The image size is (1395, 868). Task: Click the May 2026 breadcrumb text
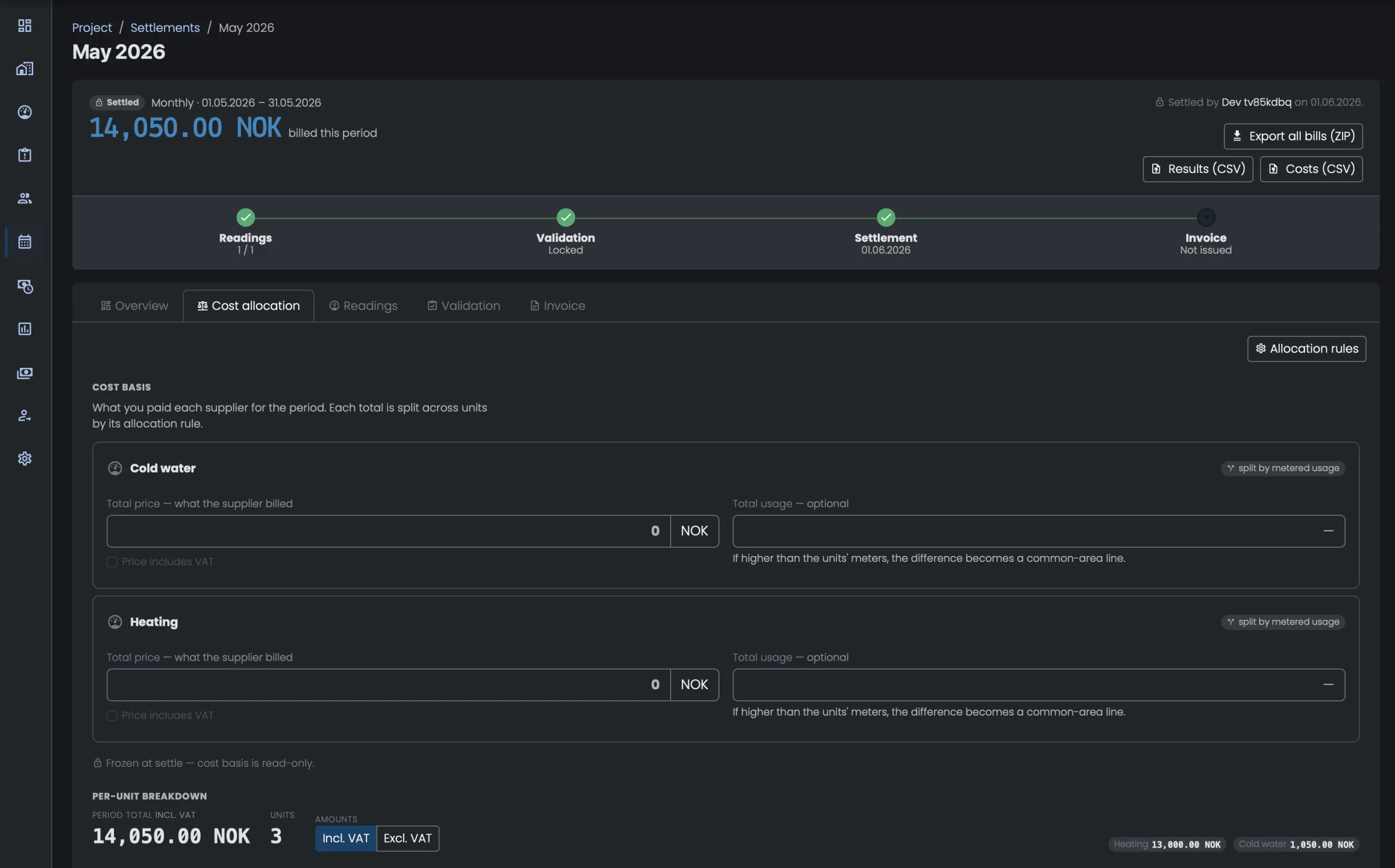[x=246, y=27]
